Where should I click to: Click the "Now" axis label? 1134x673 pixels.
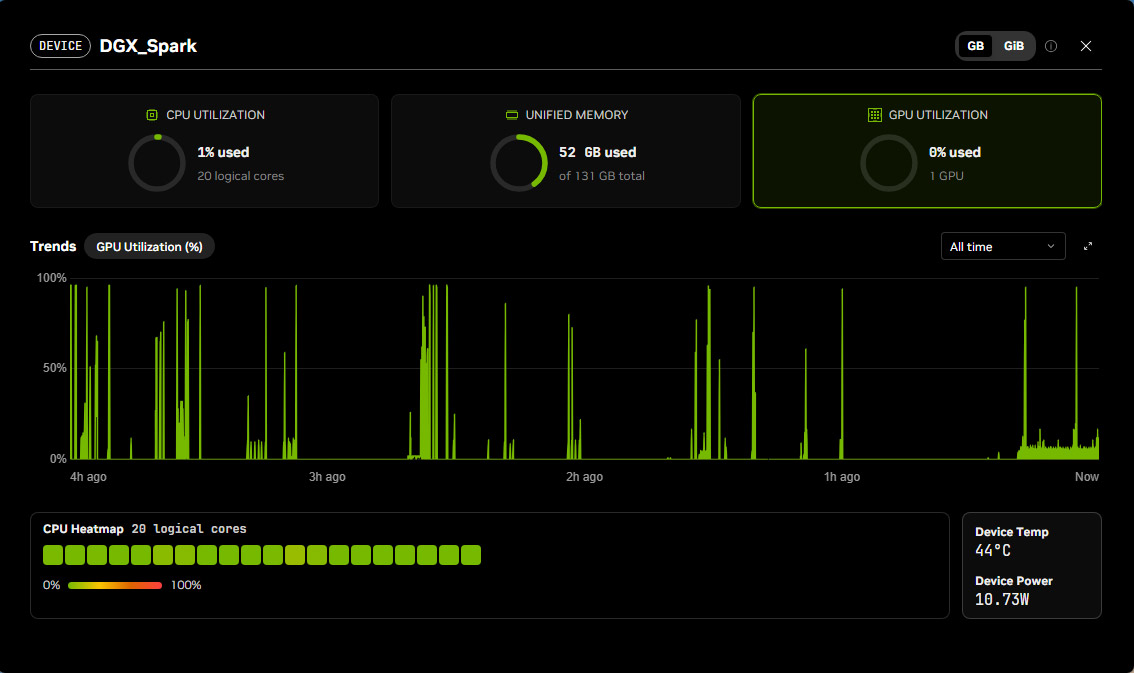tap(1087, 477)
